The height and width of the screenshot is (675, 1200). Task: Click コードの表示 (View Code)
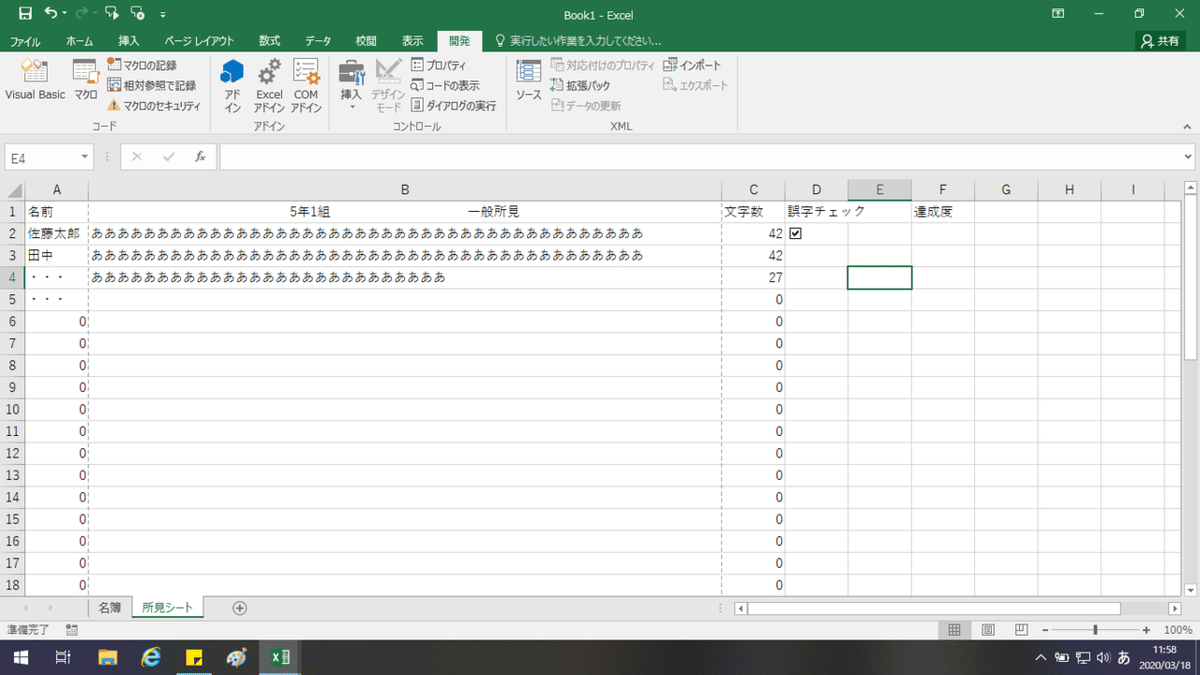[x=445, y=85]
